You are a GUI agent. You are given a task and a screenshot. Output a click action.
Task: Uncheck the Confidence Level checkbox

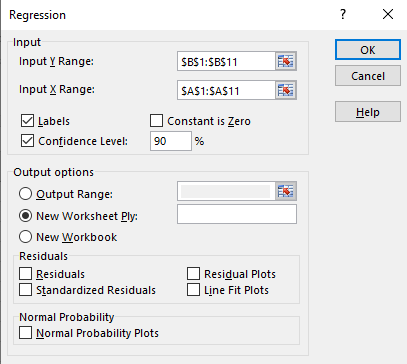(x=27, y=141)
